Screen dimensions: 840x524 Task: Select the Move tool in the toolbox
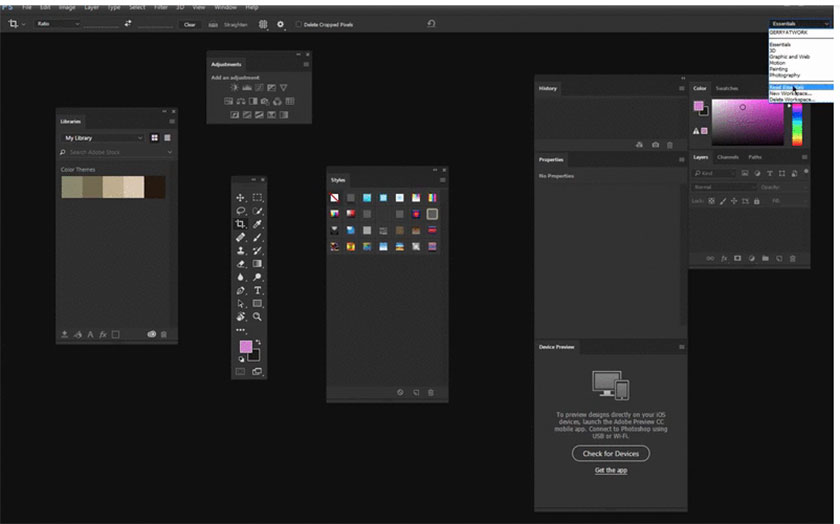pos(241,198)
